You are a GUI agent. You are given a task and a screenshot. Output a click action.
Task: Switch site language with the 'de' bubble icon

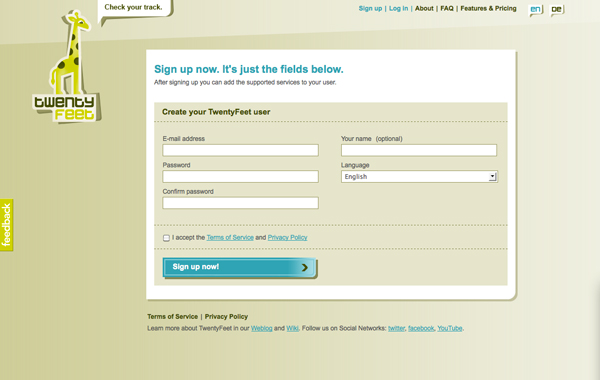pyautogui.click(x=556, y=10)
